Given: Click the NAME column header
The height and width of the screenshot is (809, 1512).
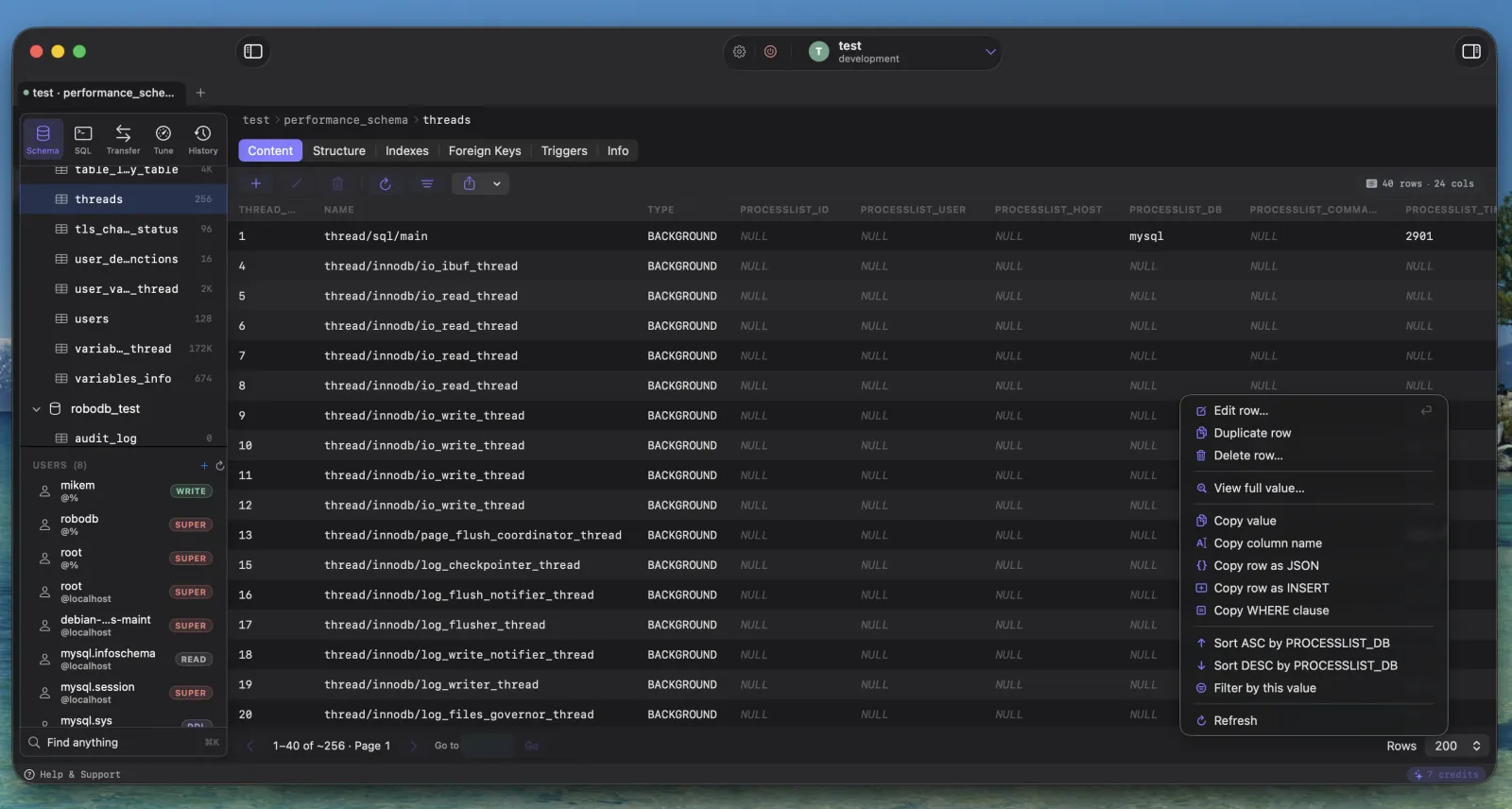Looking at the screenshot, I should tap(339, 210).
